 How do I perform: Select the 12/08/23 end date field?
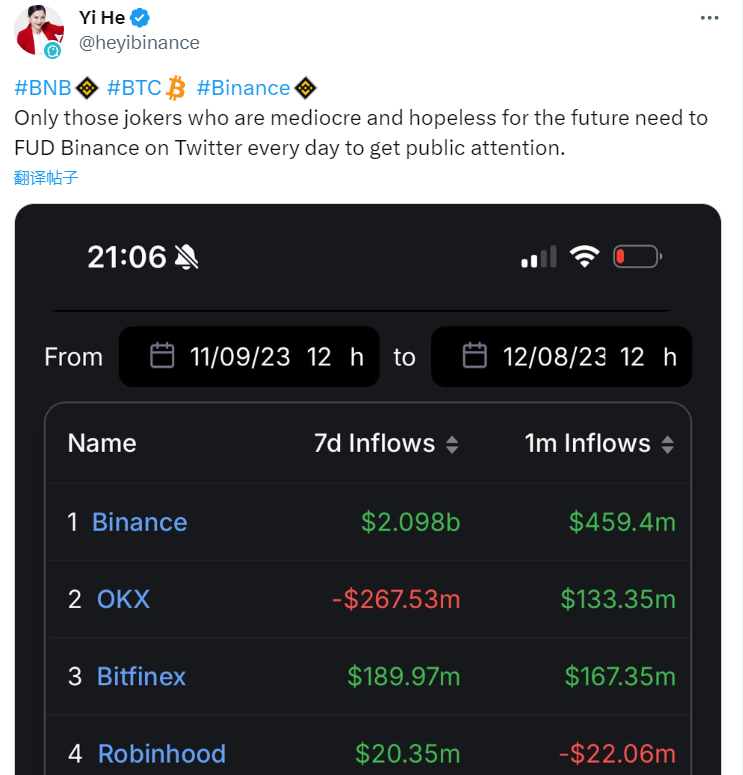(554, 357)
